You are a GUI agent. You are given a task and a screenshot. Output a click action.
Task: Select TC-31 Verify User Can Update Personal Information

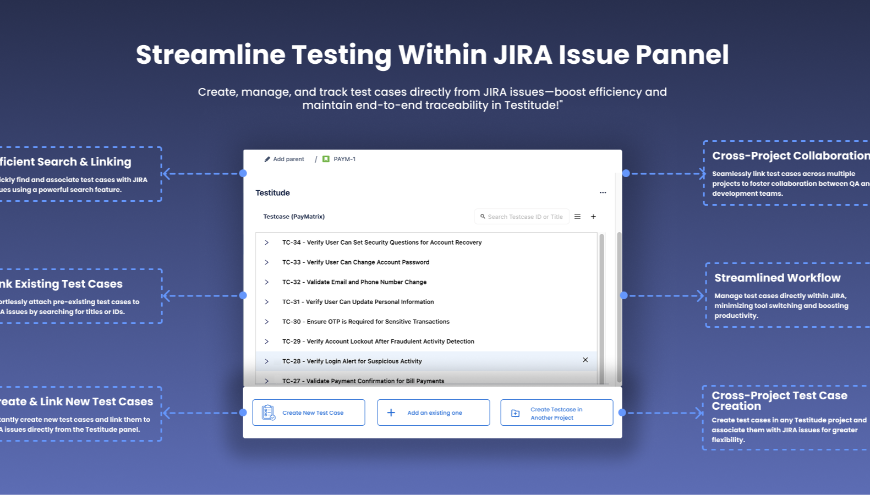(358, 302)
